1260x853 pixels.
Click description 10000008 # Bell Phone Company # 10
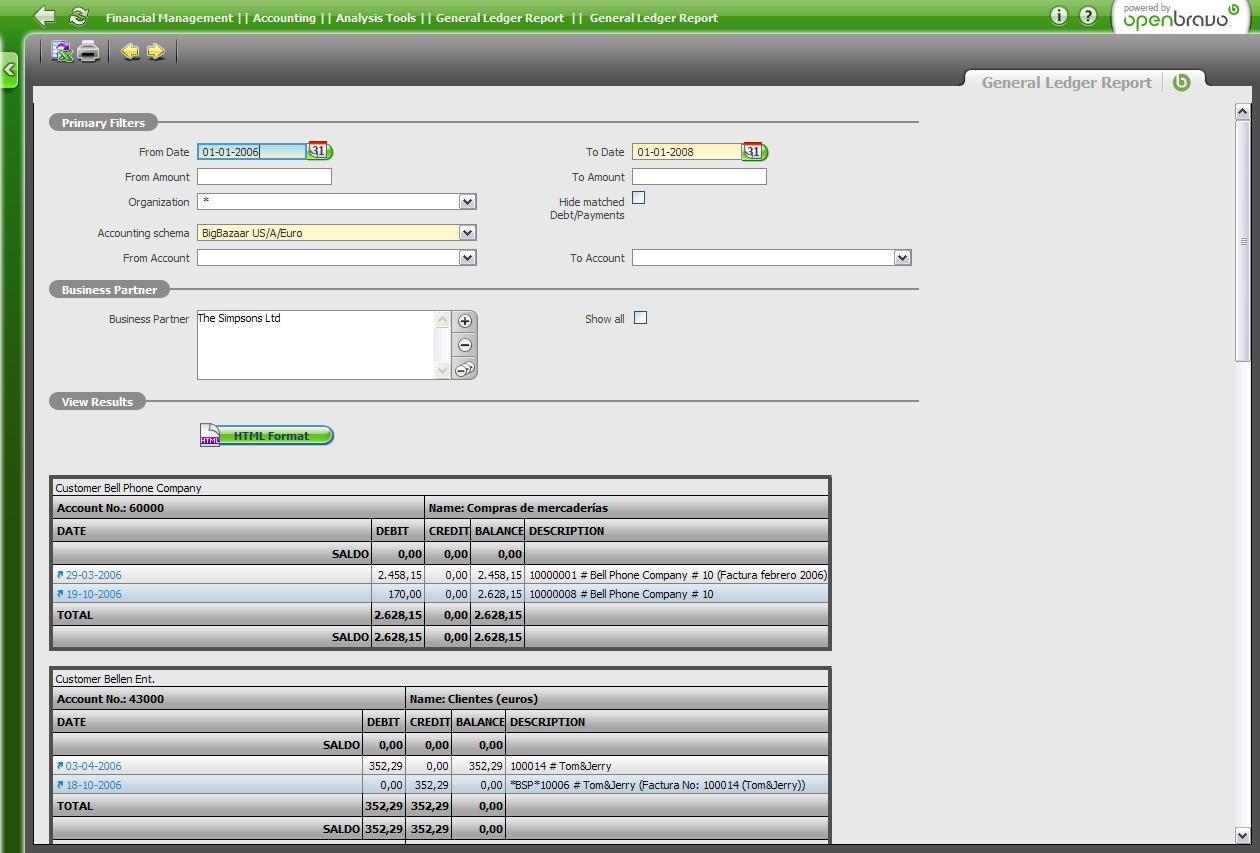coord(621,594)
